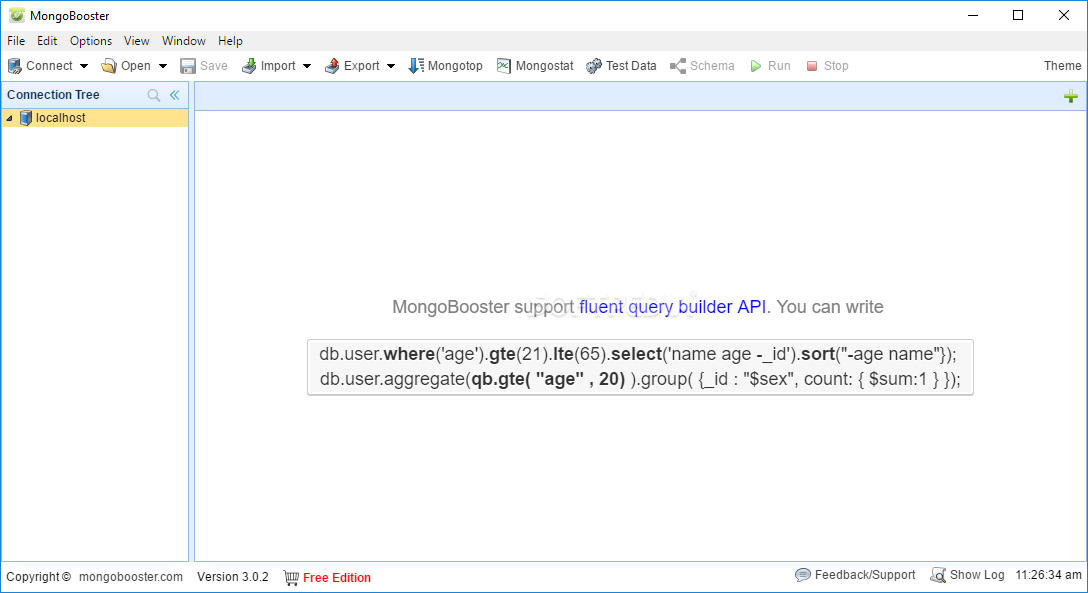This screenshot has height=593, width=1088.
Task: Select the localhost server icon
Action: [26, 118]
